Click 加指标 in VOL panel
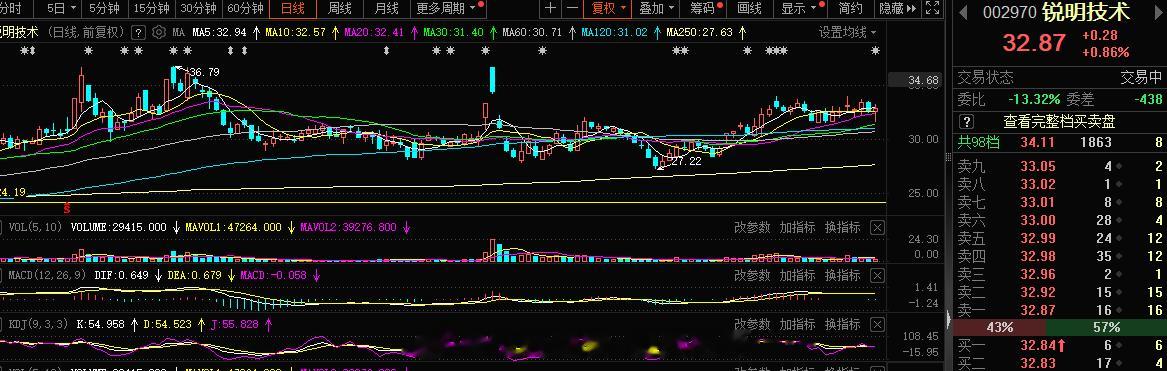 click(797, 227)
